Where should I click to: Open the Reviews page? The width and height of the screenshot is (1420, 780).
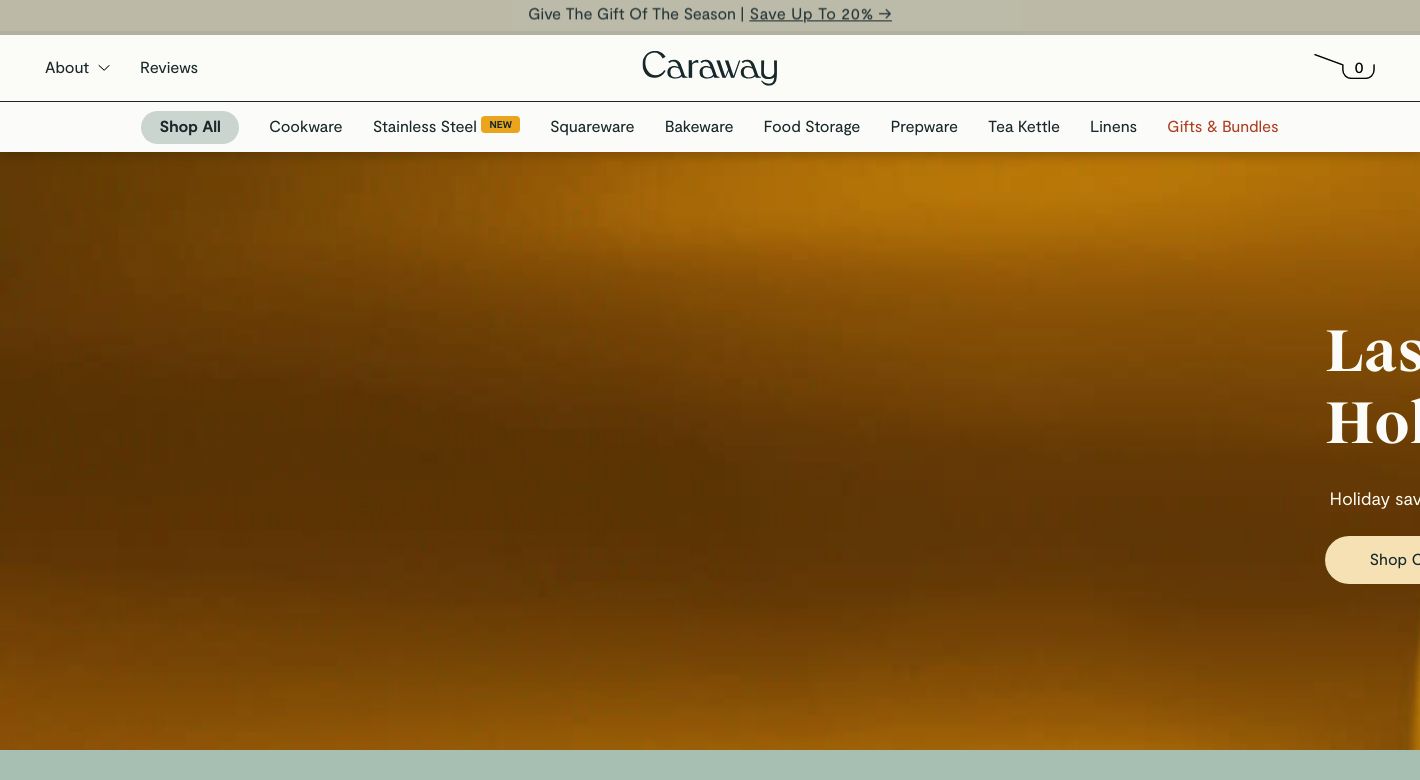click(x=168, y=67)
